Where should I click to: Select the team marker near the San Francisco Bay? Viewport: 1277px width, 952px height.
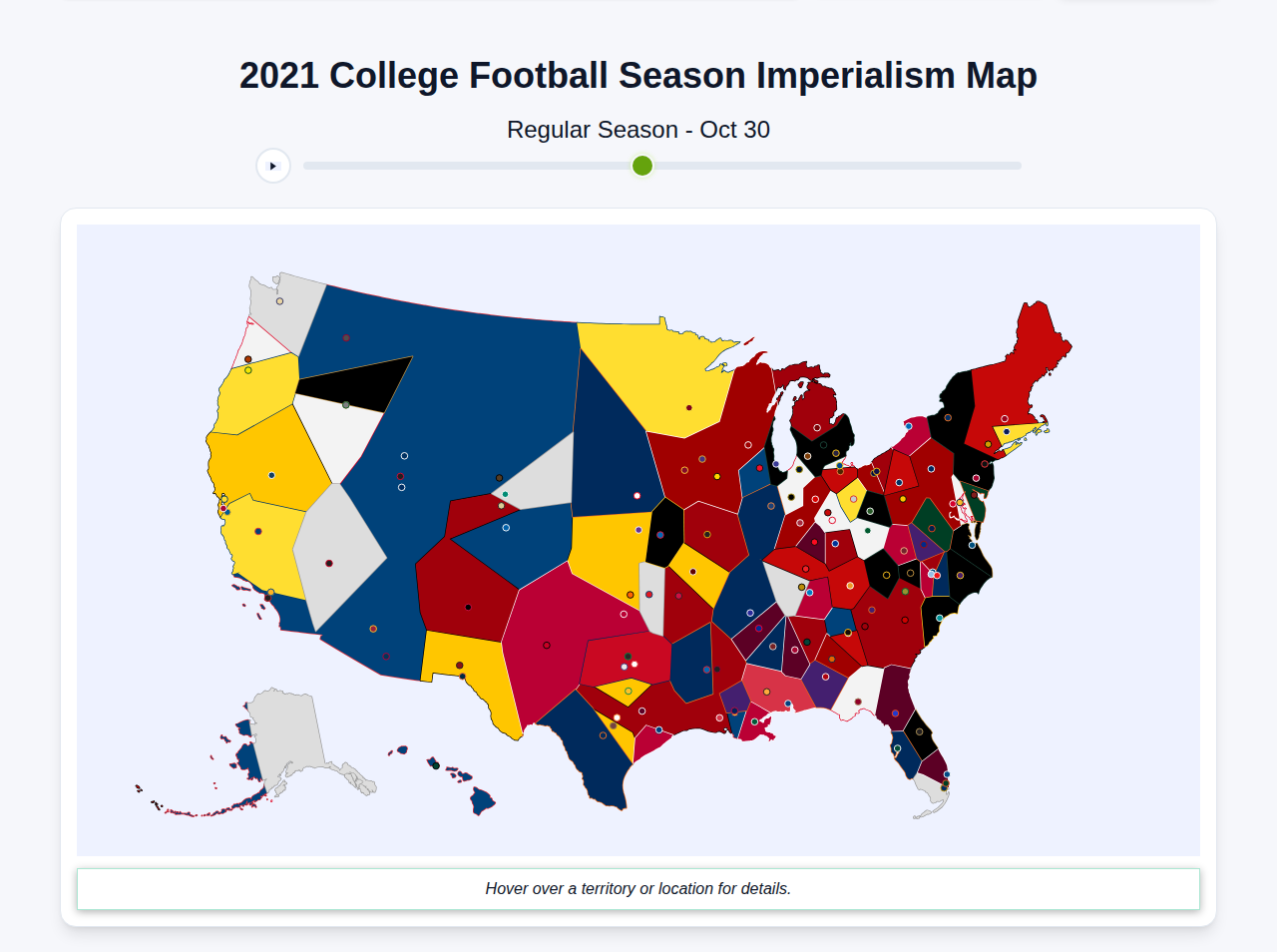pyautogui.click(x=223, y=508)
